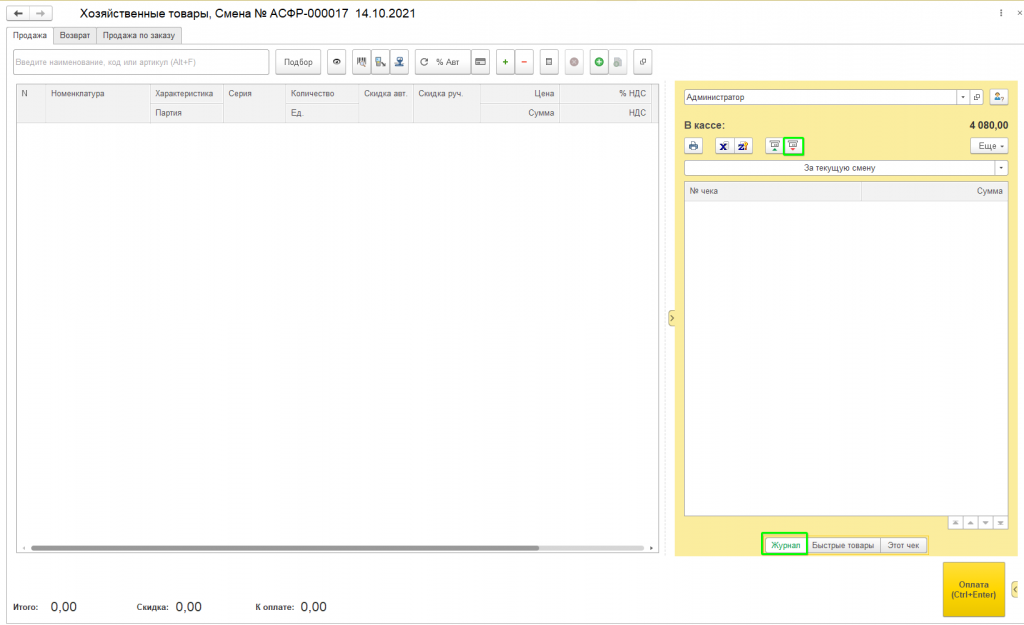Click the Серия column header

(x=254, y=103)
